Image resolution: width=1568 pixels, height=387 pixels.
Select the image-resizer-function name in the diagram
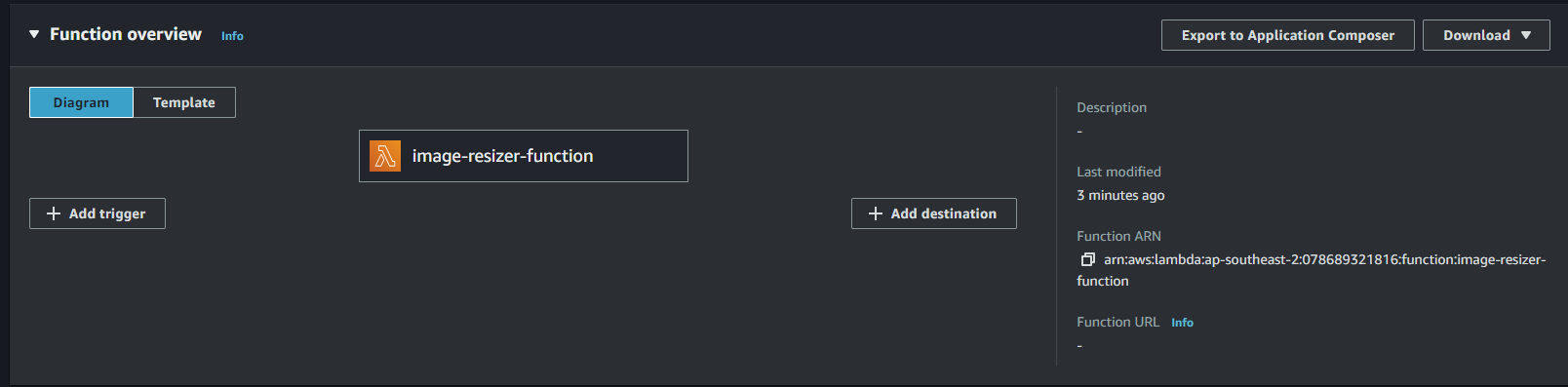tap(502, 156)
